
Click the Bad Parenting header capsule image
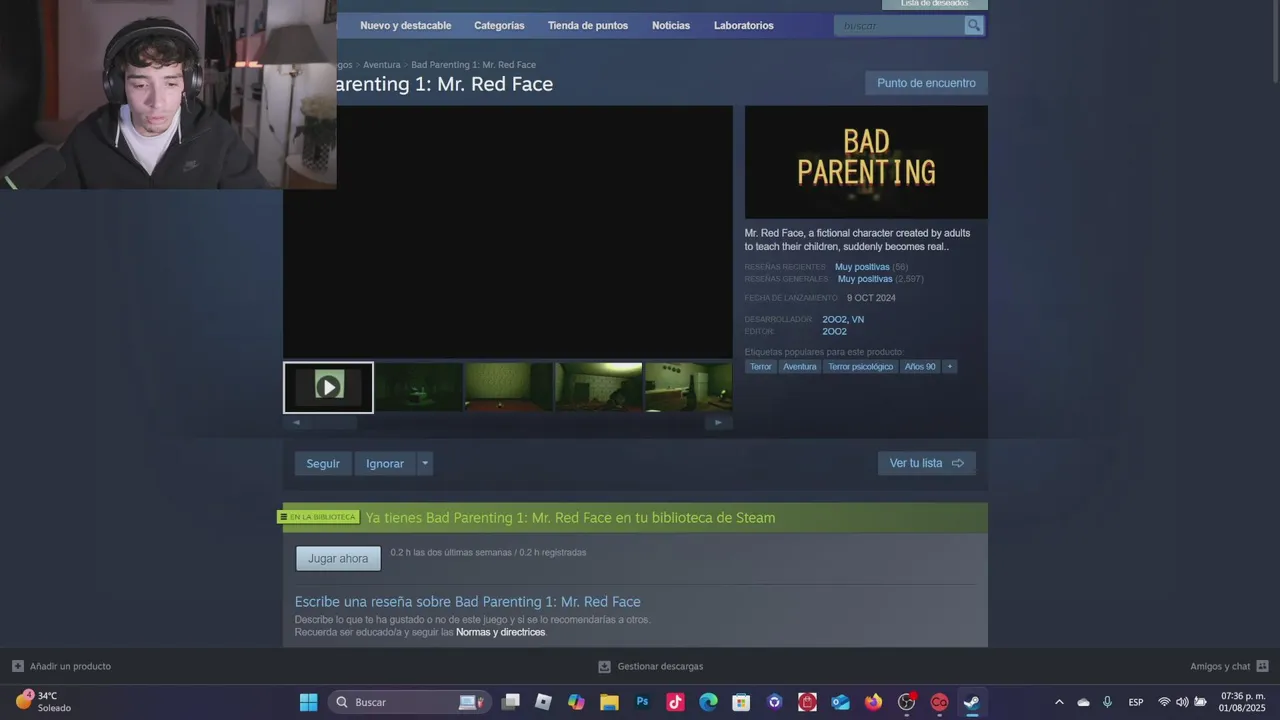click(x=866, y=162)
